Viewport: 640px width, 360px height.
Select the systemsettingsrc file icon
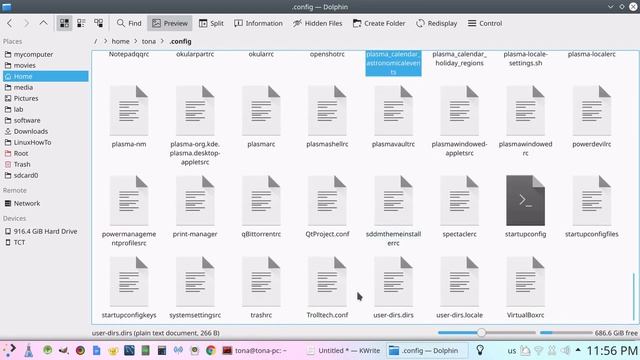pyautogui.click(x=195, y=282)
